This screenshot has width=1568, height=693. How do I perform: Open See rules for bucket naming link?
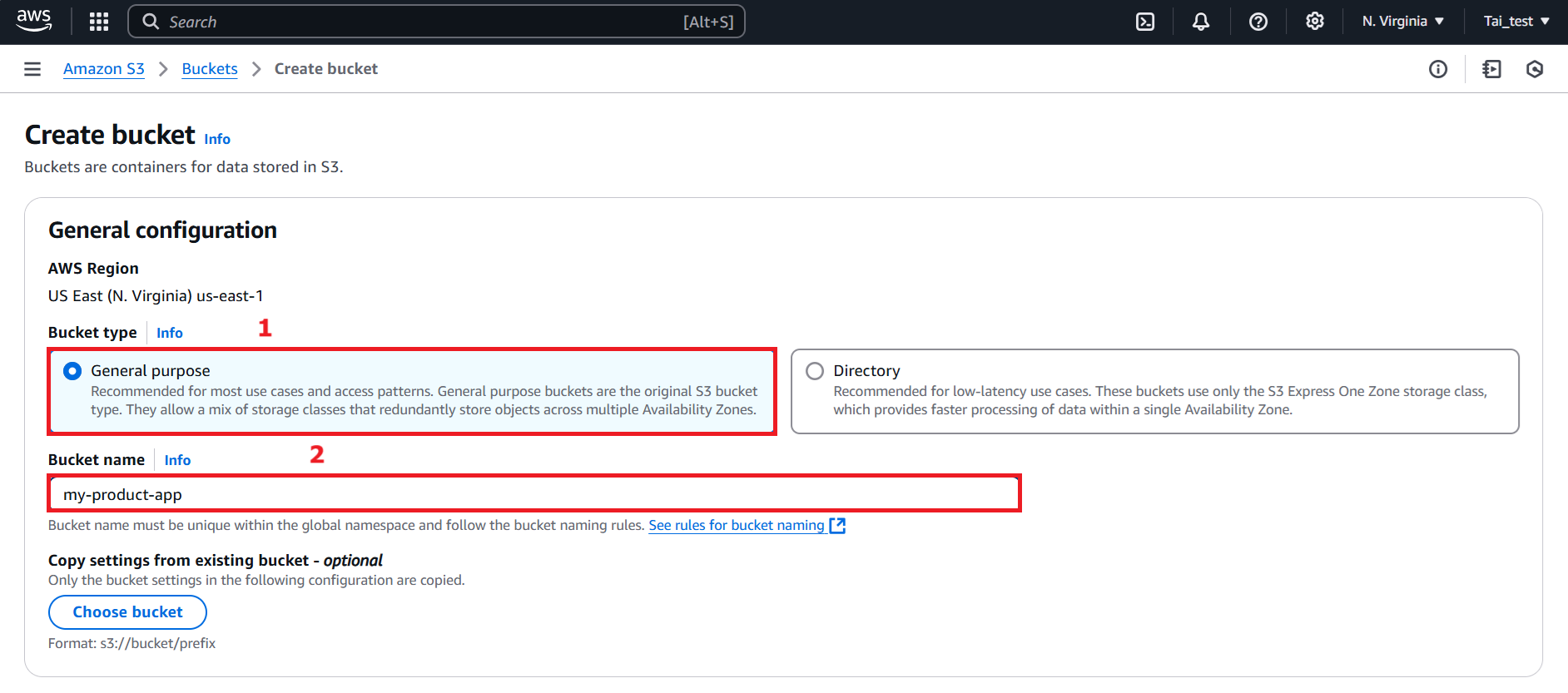click(x=737, y=526)
